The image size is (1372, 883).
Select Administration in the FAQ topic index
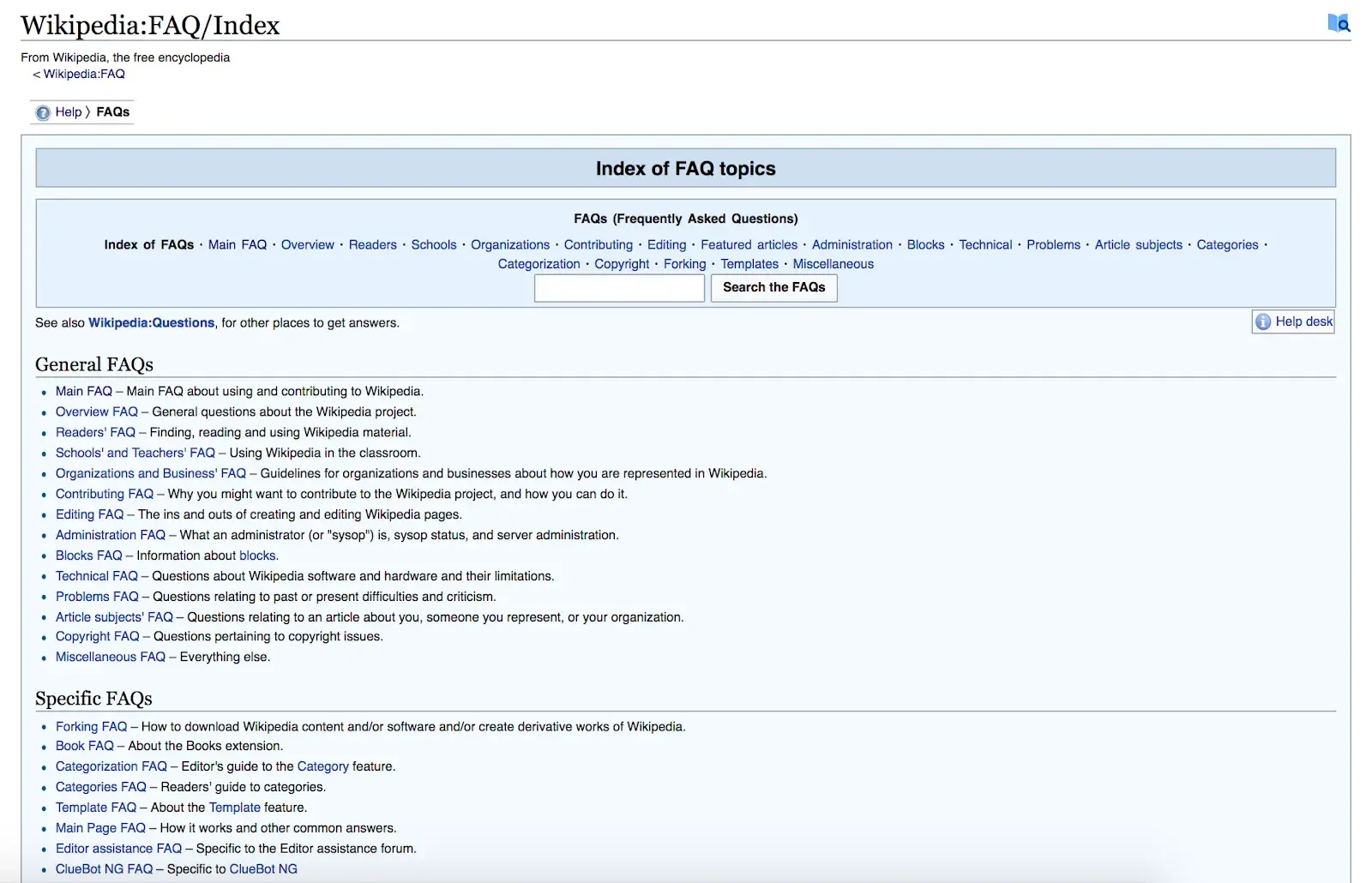(x=851, y=244)
